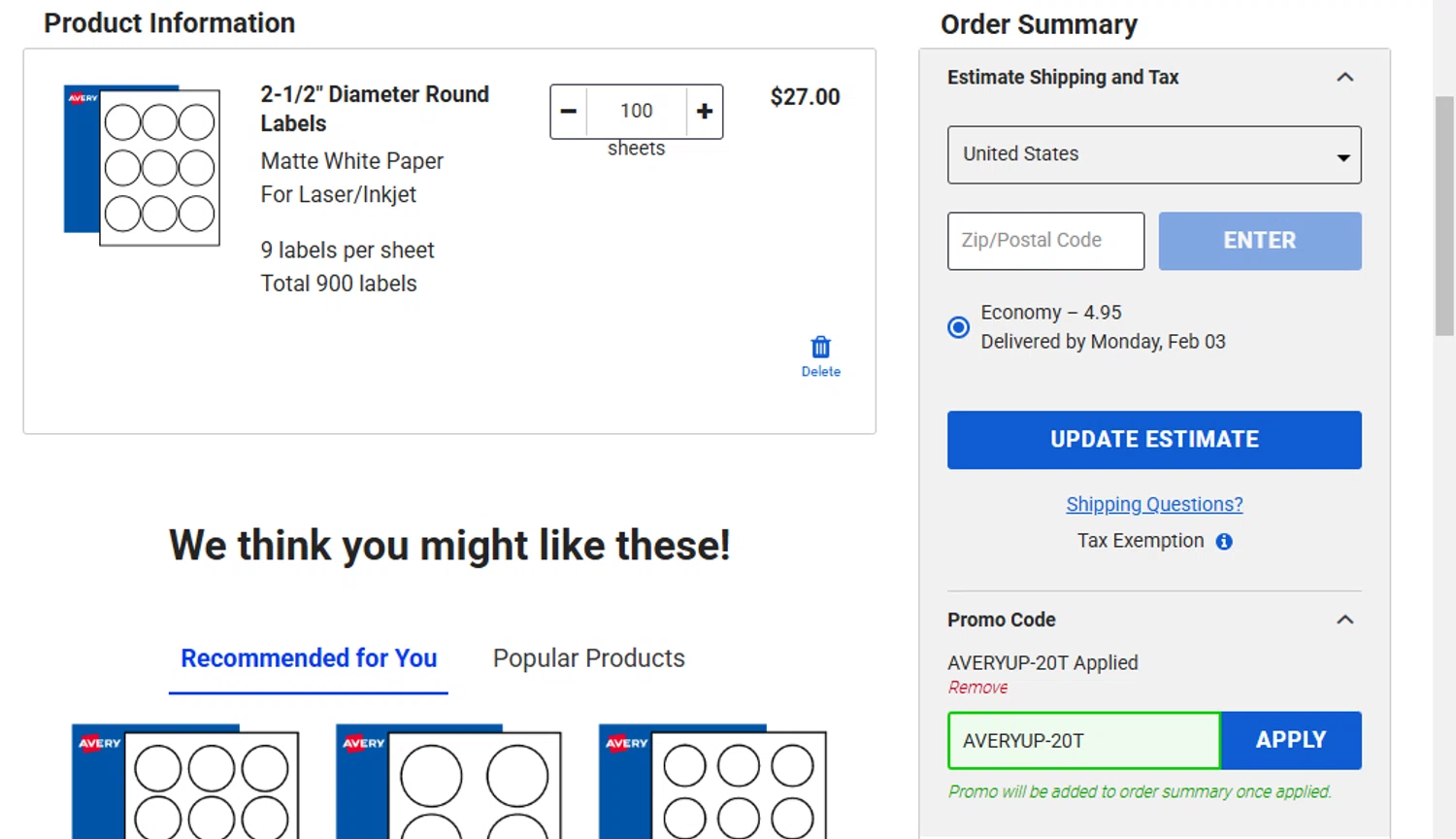Click the round labels product image

[142, 165]
